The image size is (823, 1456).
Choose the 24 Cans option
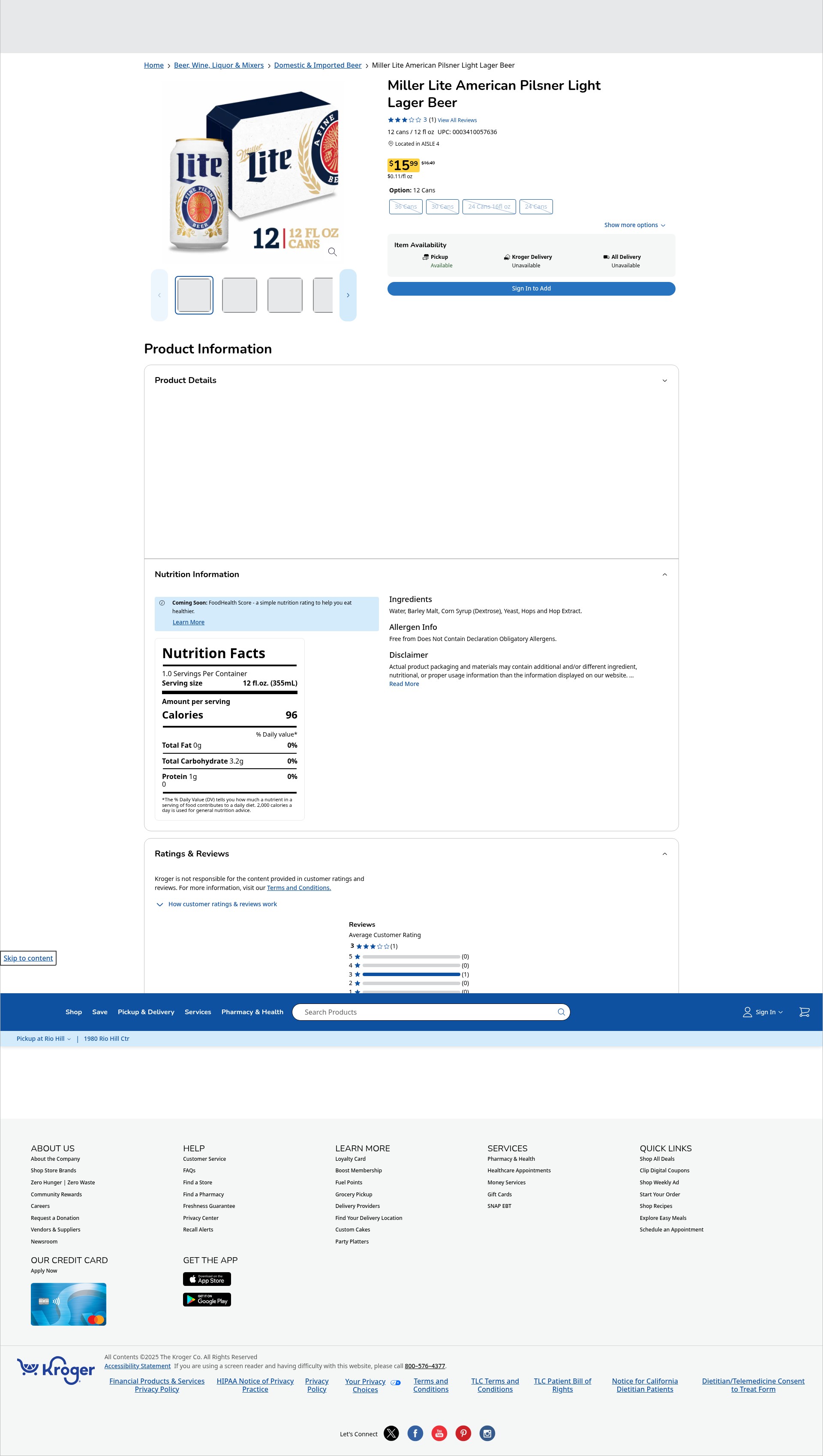point(536,207)
